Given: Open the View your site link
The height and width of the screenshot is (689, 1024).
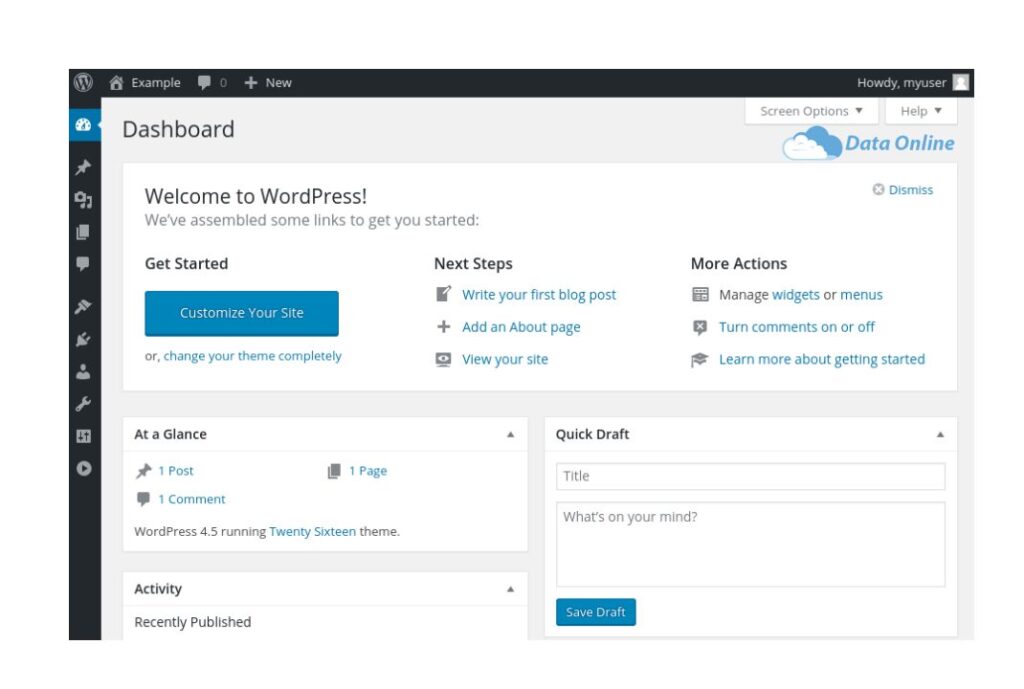Looking at the screenshot, I should (505, 359).
